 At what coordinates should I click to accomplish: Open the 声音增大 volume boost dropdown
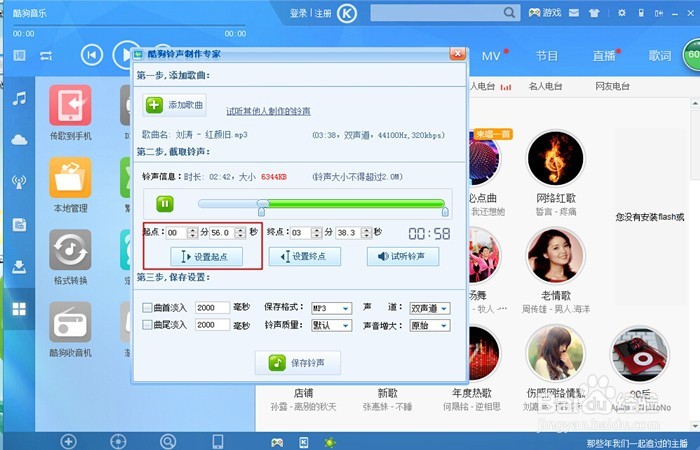(x=430, y=325)
